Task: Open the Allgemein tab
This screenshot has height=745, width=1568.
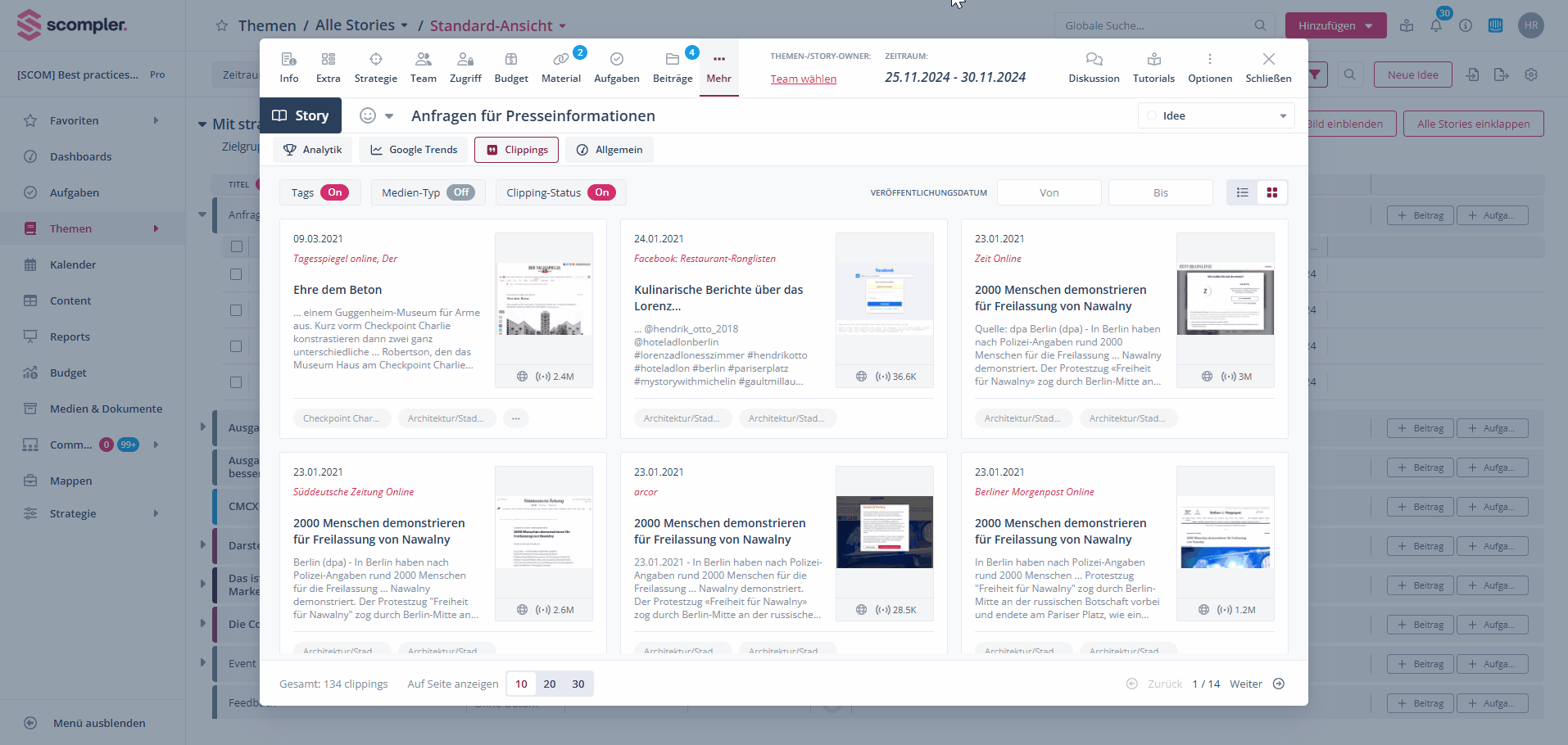Action: [609, 149]
